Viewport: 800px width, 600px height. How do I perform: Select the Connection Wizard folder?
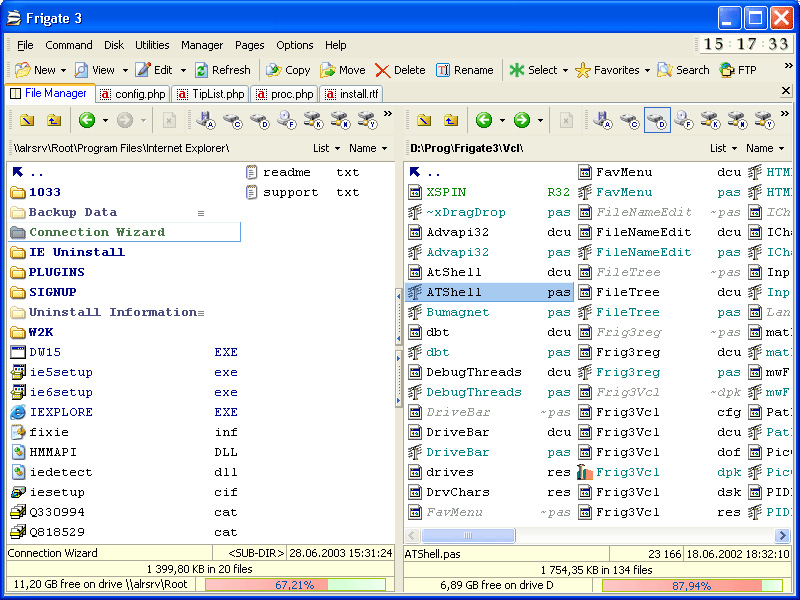coord(96,232)
